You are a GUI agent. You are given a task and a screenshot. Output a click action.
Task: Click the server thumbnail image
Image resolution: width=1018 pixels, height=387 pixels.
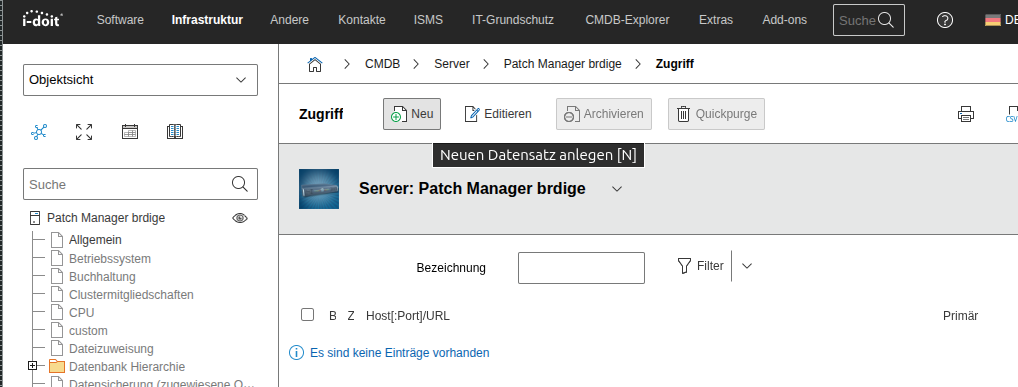319,189
